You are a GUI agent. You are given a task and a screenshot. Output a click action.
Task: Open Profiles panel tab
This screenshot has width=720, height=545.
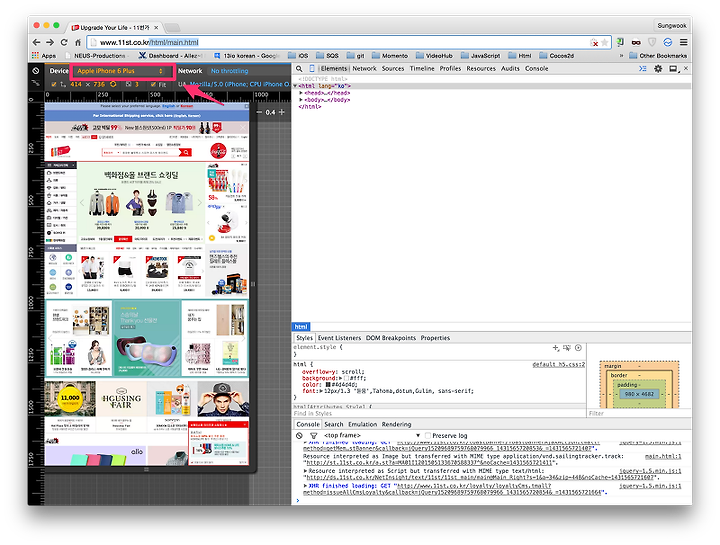450,68
